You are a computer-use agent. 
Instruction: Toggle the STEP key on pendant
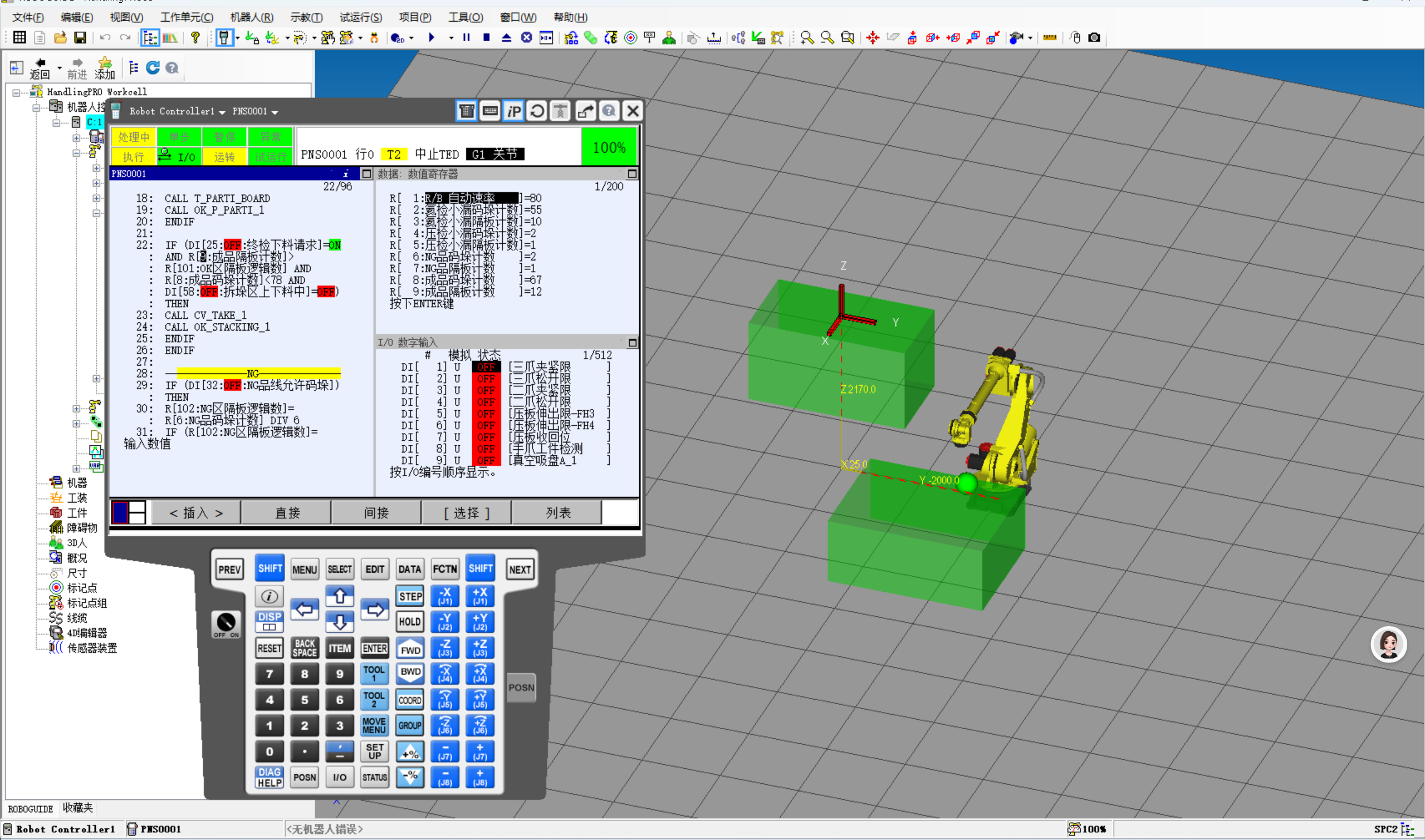coord(410,596)
